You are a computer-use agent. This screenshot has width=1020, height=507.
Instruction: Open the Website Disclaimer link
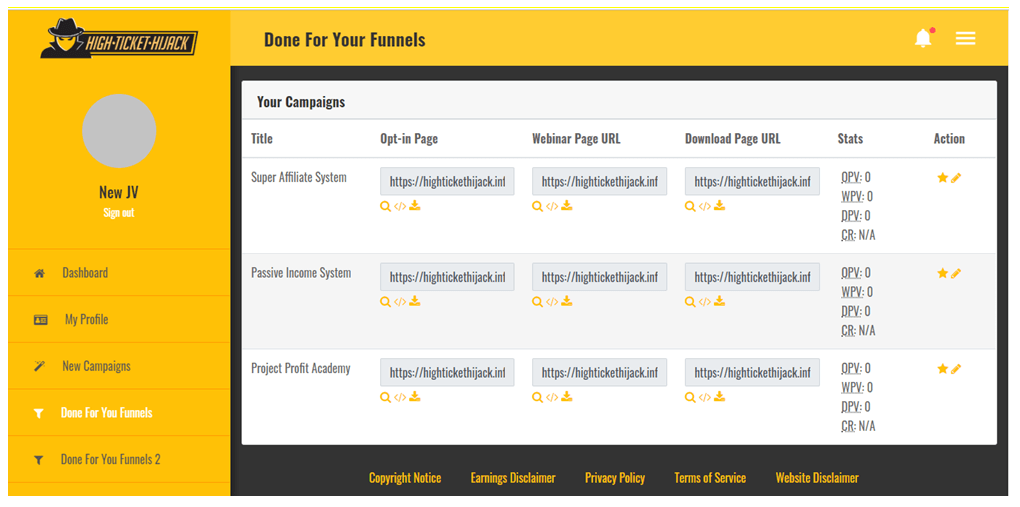click(x=817, y=478)
